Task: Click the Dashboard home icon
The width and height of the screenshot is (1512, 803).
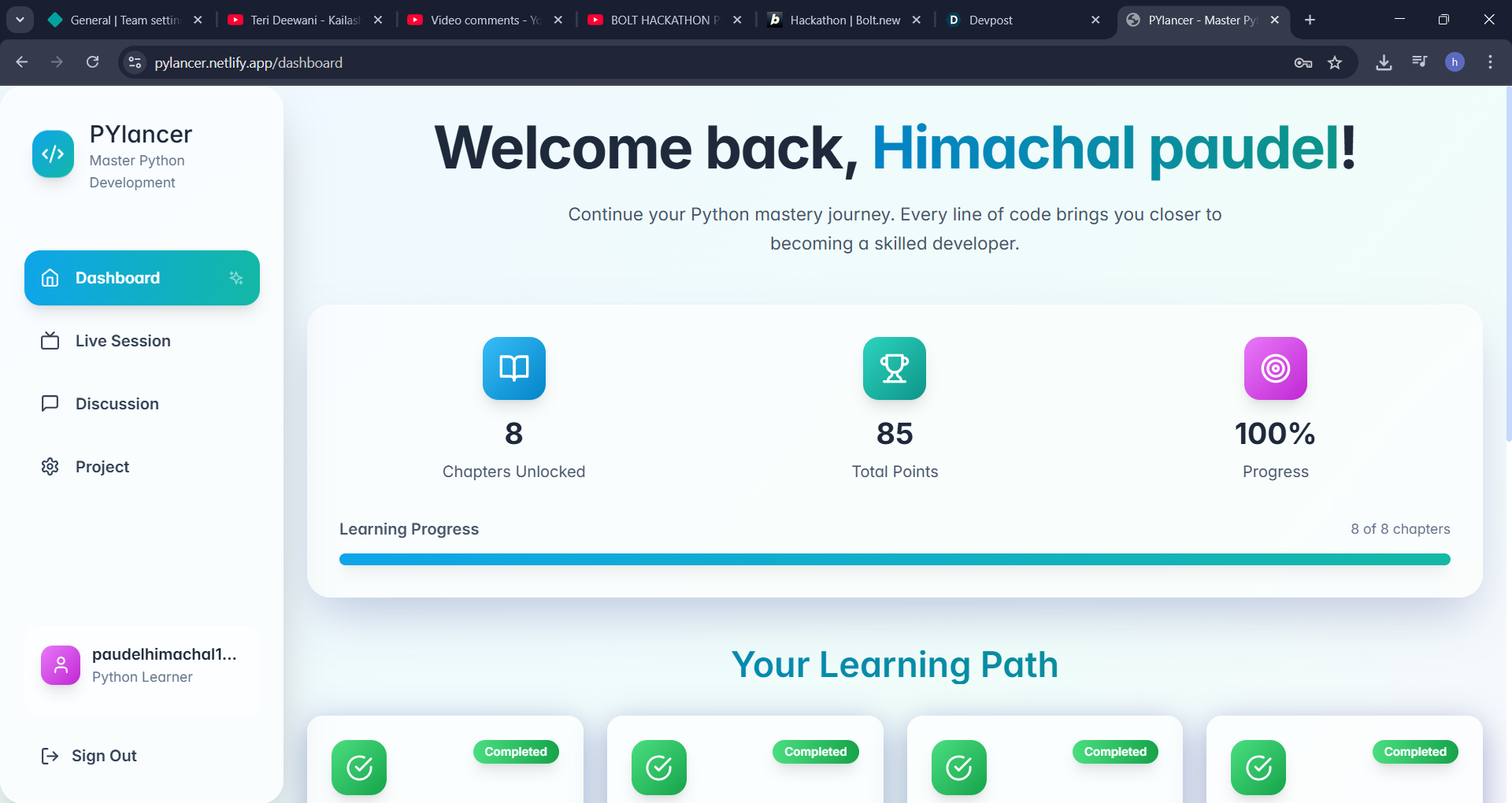Action: 50,278
